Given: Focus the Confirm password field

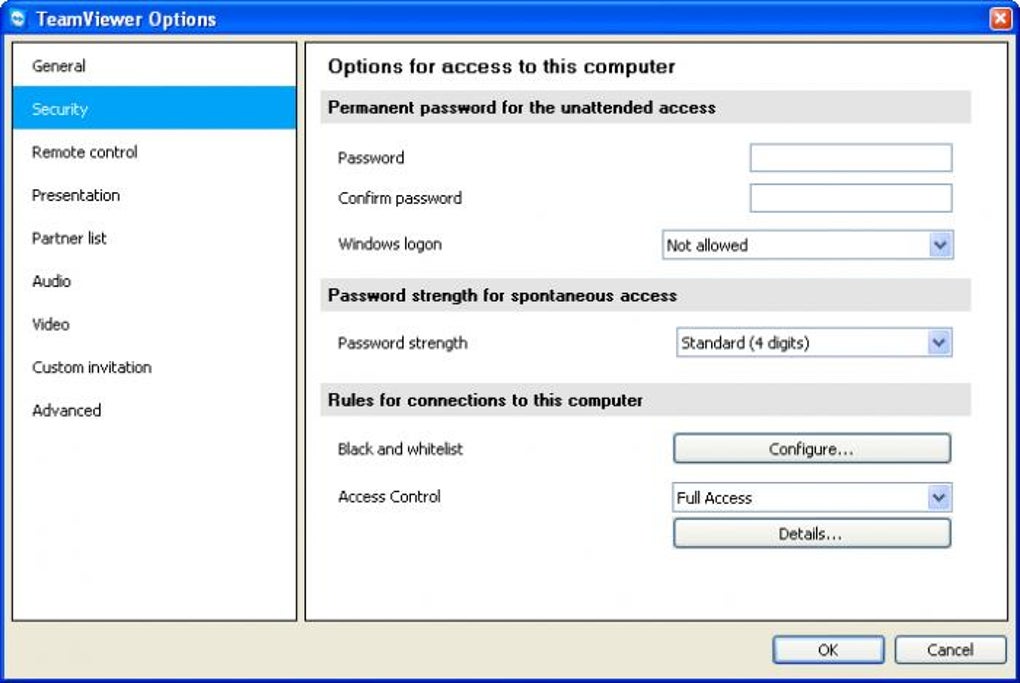Looking at the screenshot, I should [x=850, y=198].
